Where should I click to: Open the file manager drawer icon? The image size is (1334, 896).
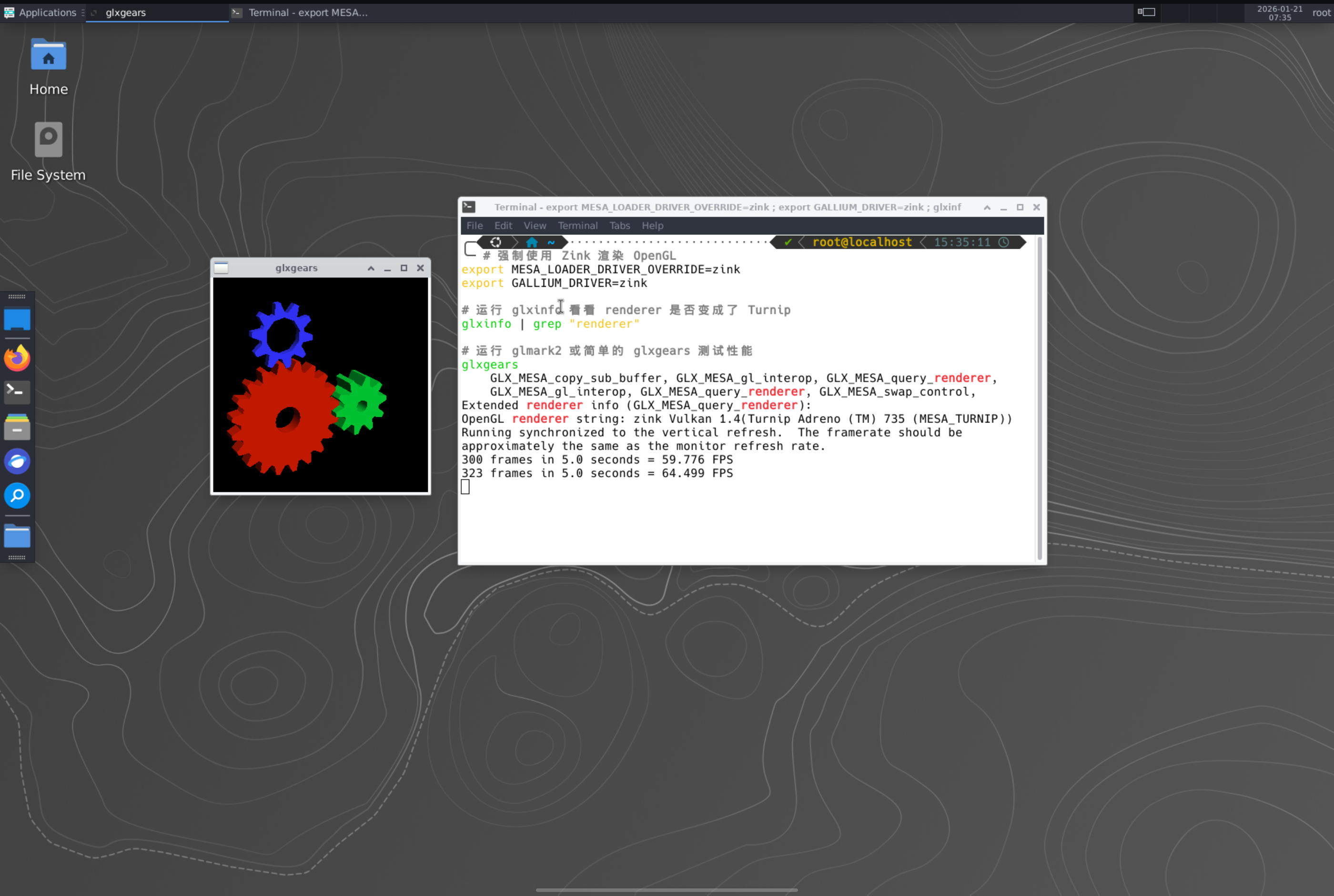click(x=17, y=427)
